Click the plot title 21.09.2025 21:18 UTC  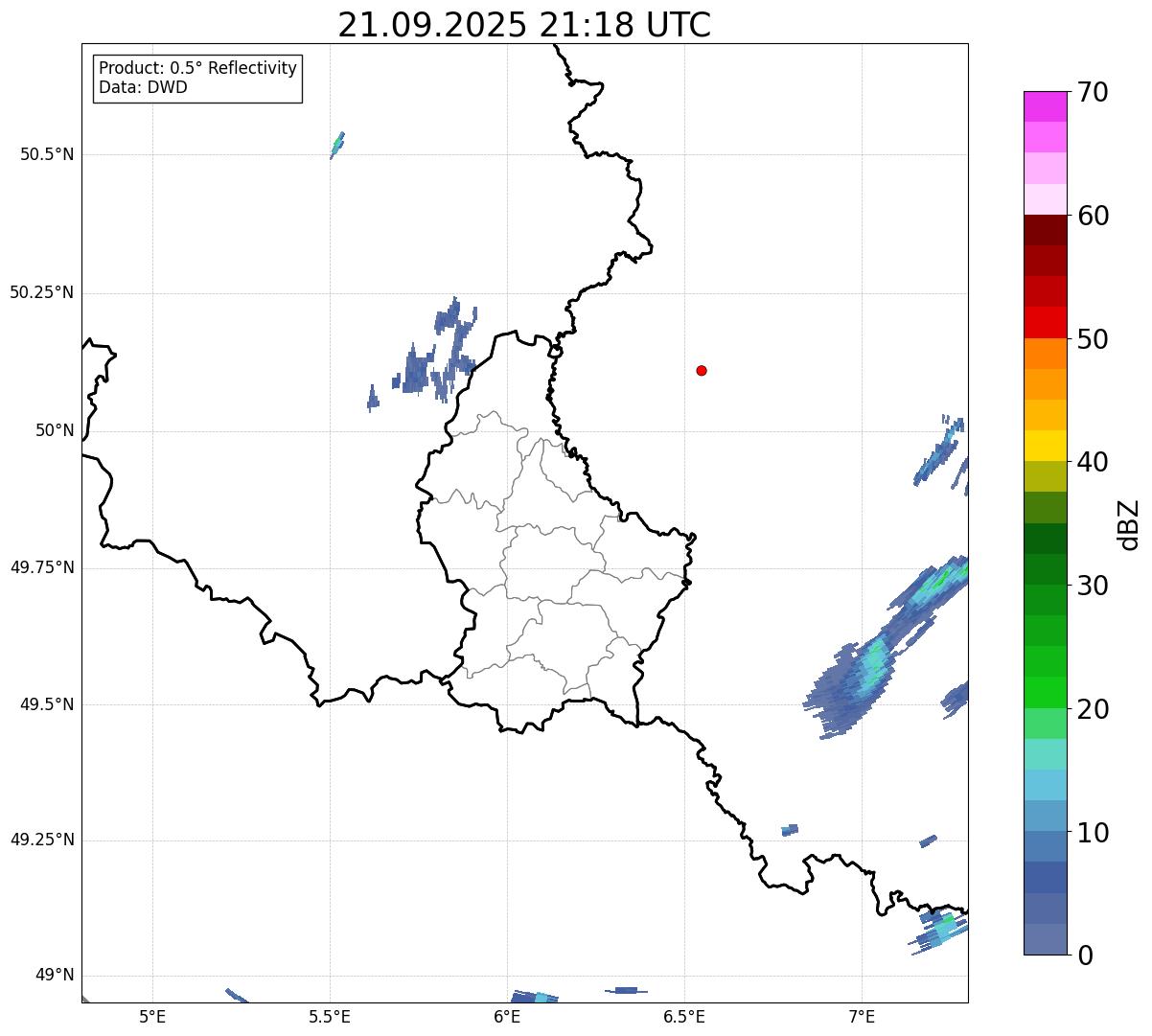click(524, 25)
